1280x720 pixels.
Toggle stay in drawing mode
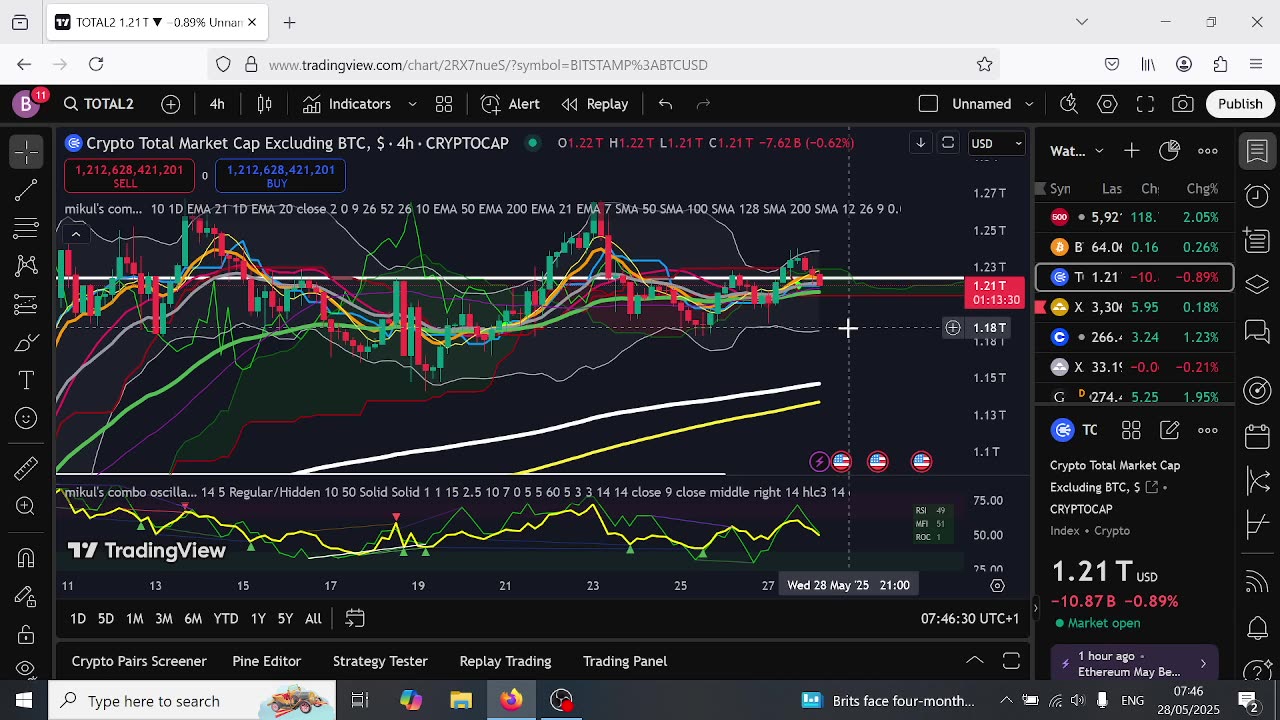pyautogui.click(x=26, y=597)
